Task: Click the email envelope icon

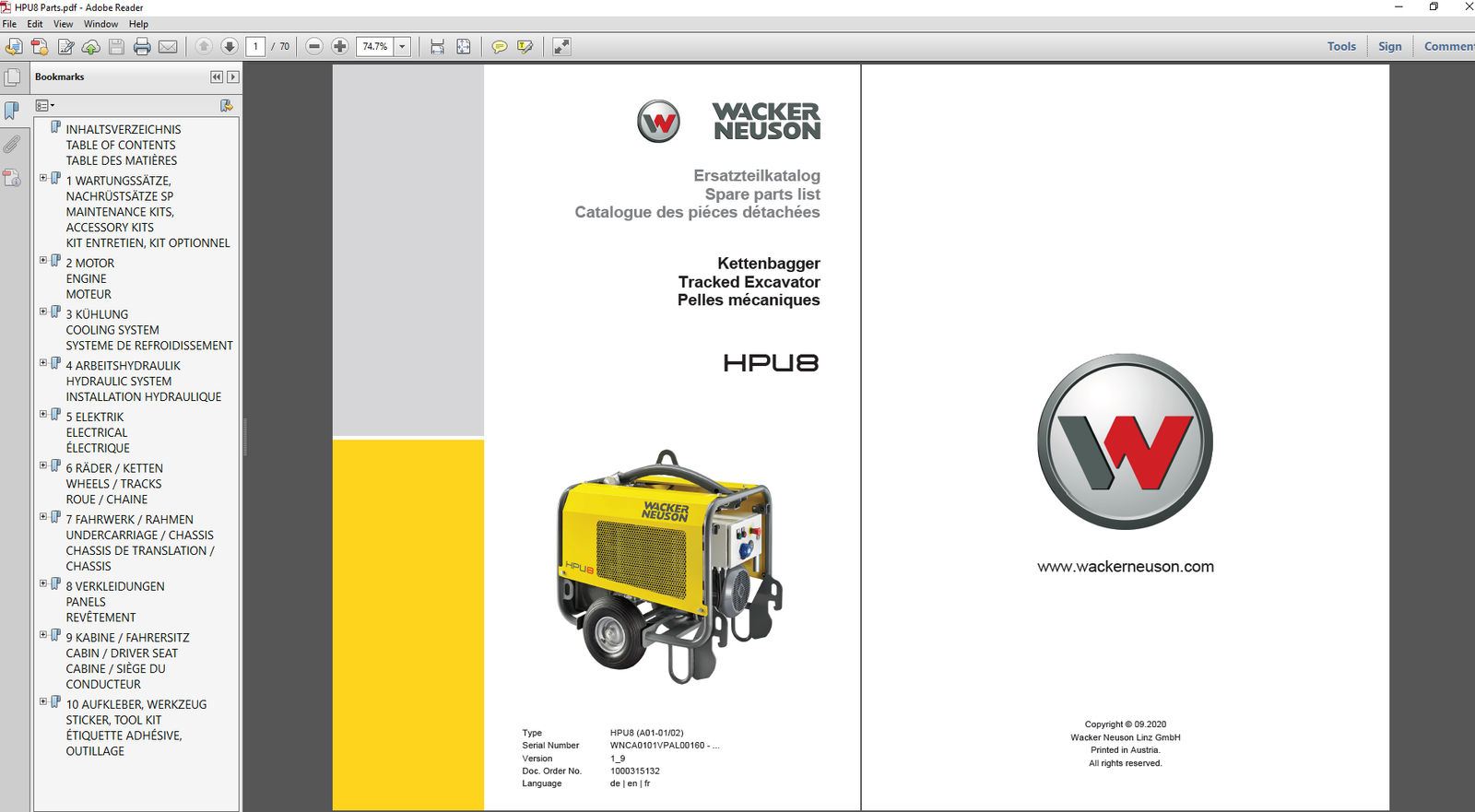Action: [x=168, y=47]
